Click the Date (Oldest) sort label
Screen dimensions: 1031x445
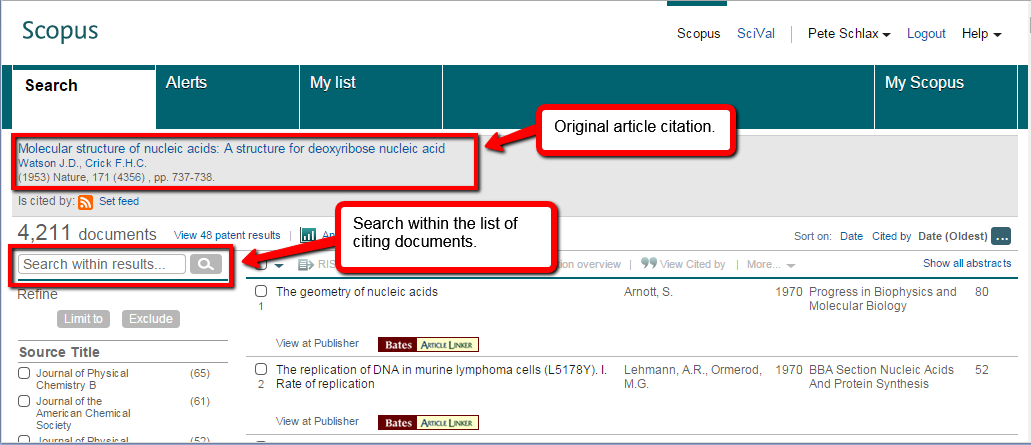pyautogui.click(x=953, y=236)
